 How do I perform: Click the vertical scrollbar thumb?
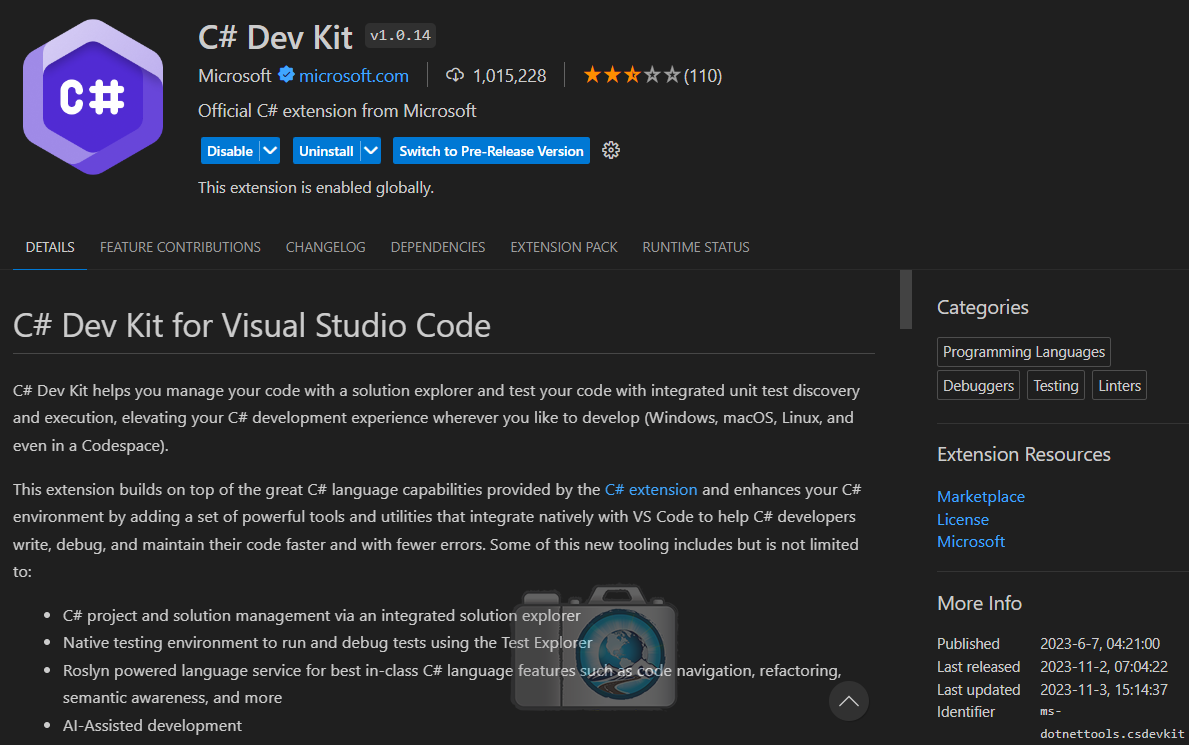click(x=906, y=299)
